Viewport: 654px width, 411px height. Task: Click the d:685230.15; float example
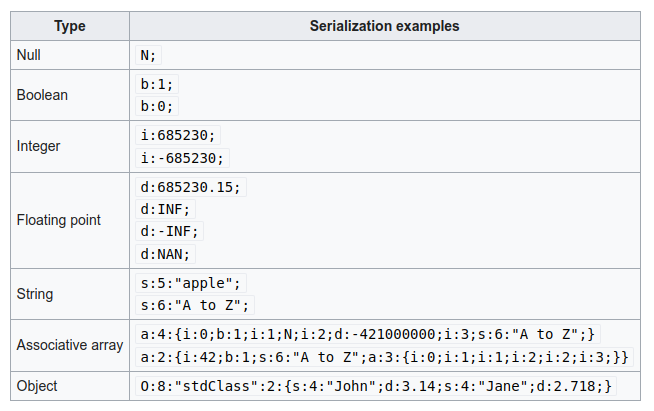pyautogui.click(x=191, y=187)
